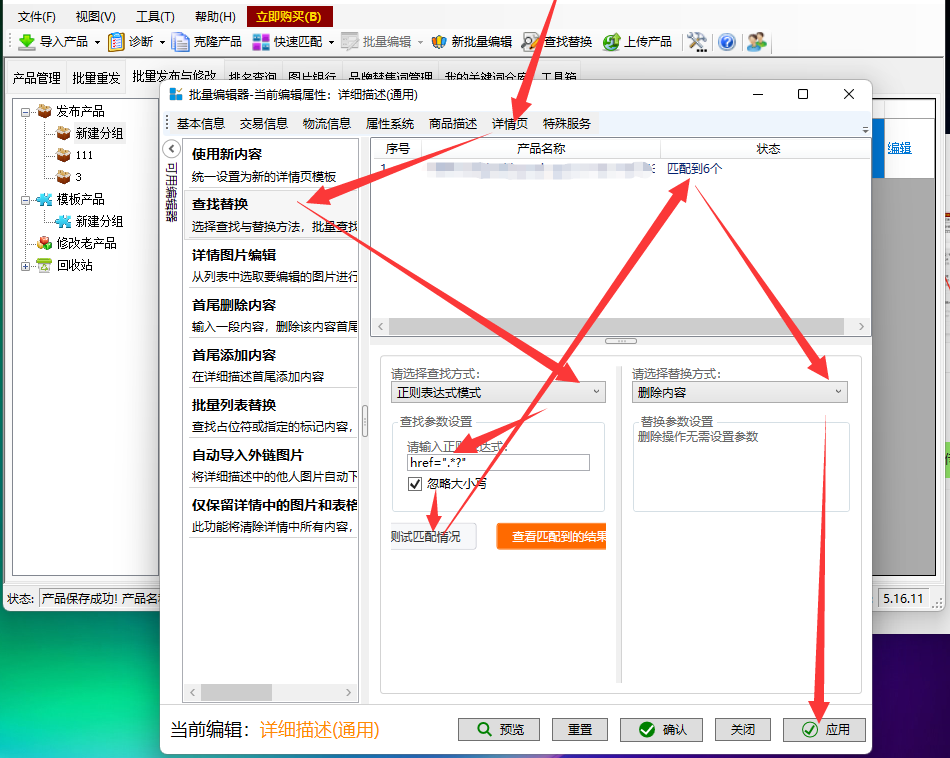Image resolution: width=950 pixels, height=758 pixels.
Task: Click the 重置 reset button
Action: [x=580, y=730]
